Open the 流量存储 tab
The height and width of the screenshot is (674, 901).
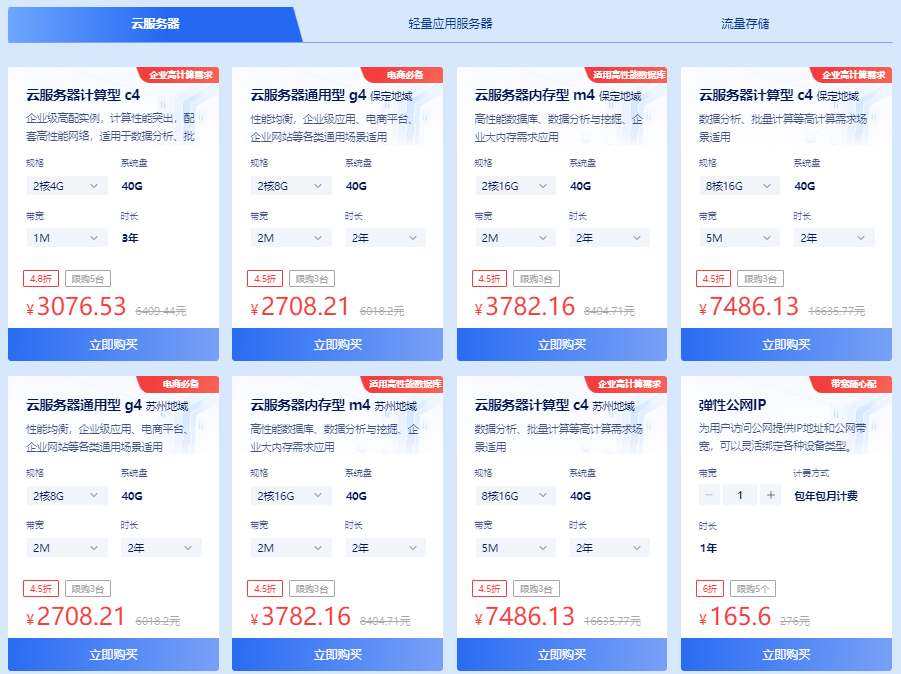[745, 24]
